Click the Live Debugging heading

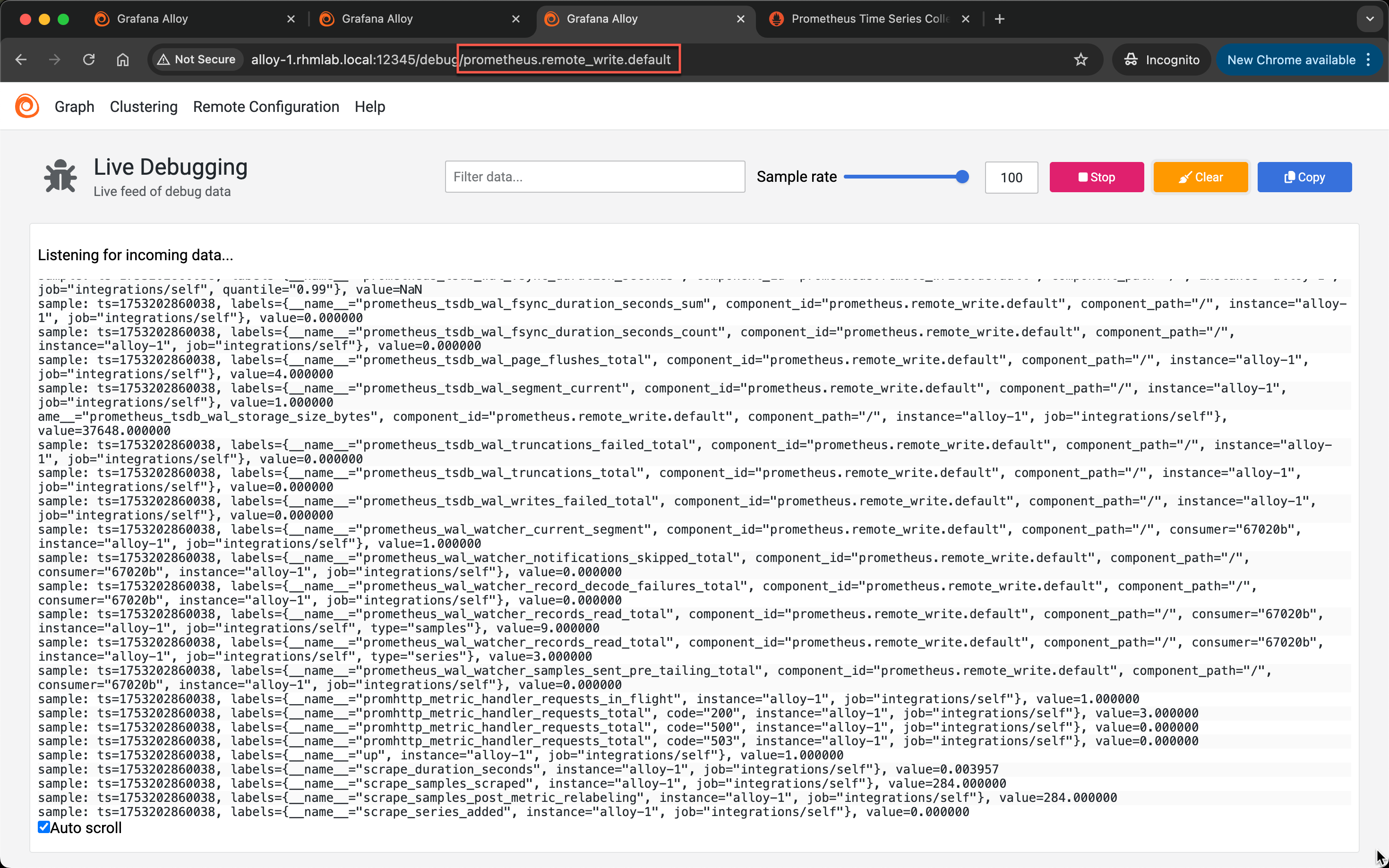click(x=171, y=167)
